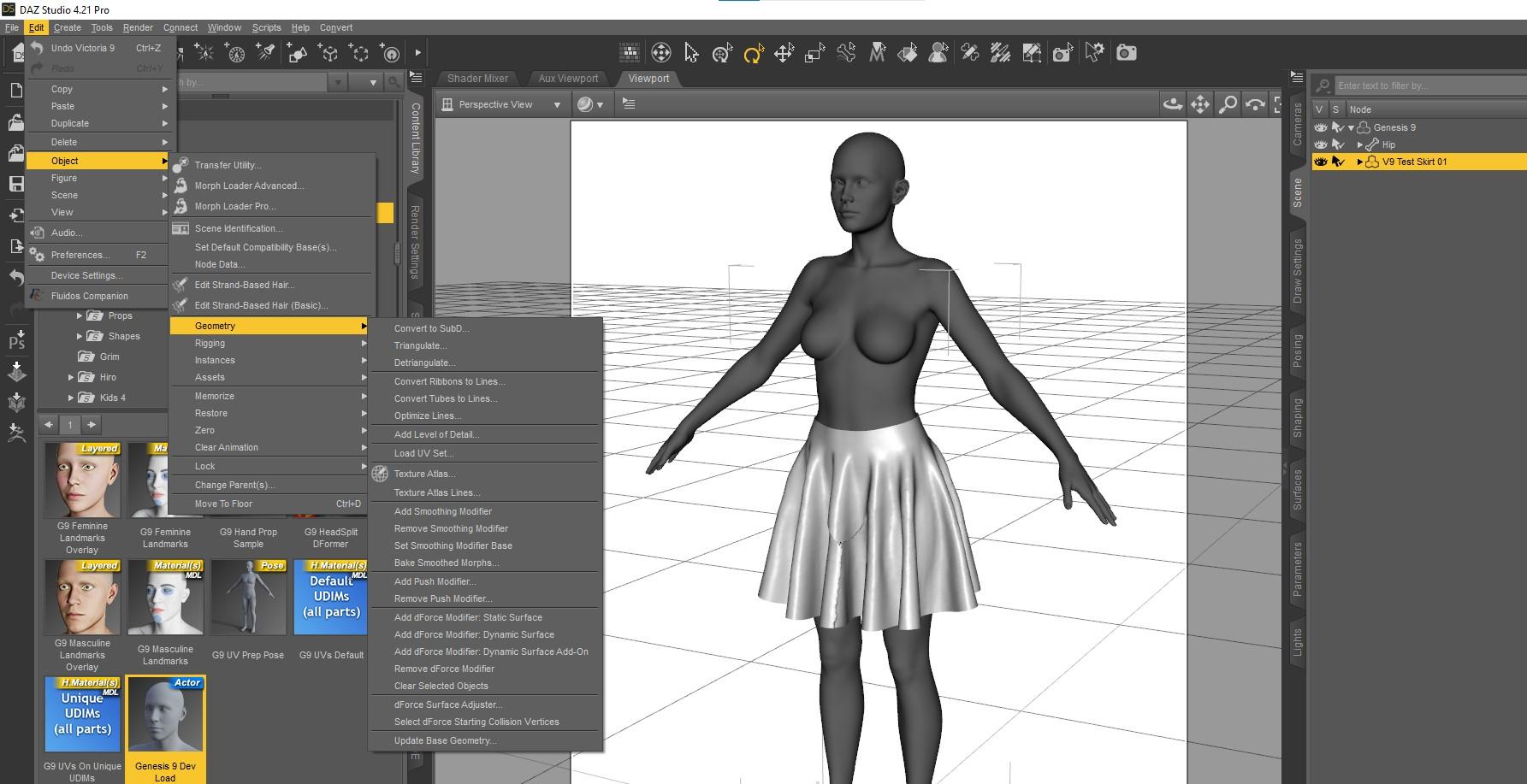Click Convert to SubD menu entry

point(431,328)
